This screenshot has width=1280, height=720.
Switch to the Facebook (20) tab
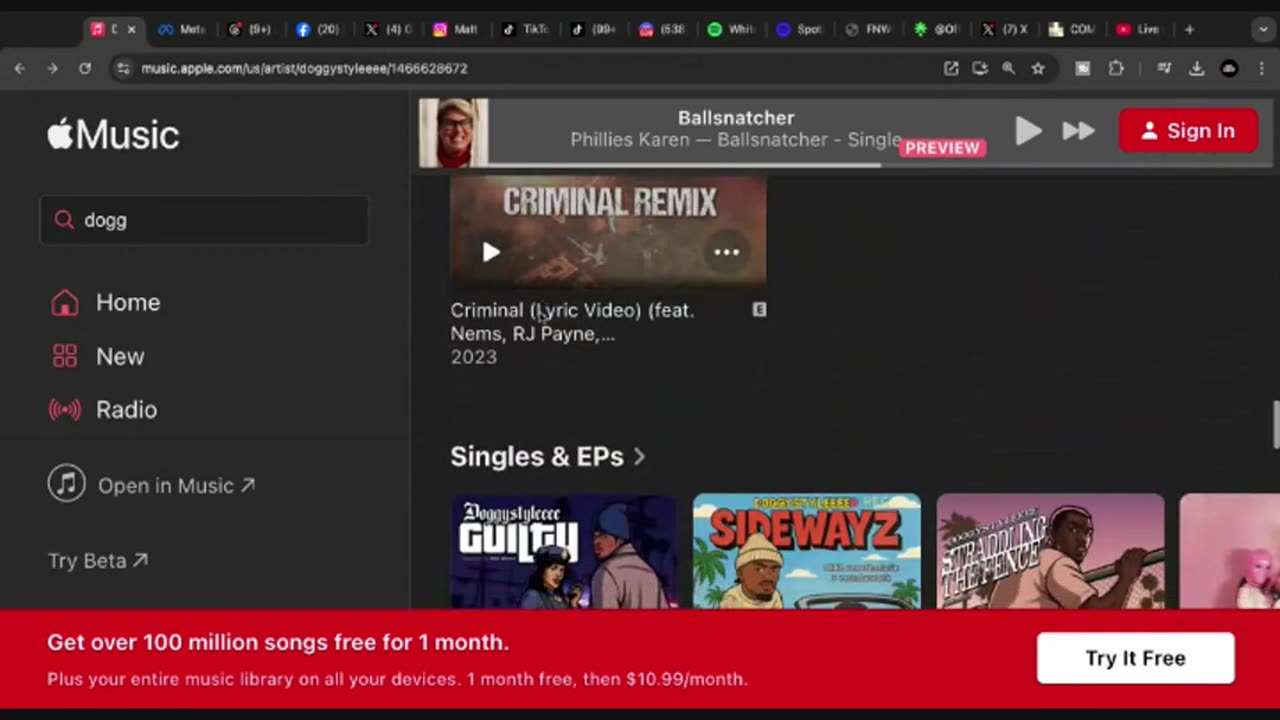pyautogui.click(x=318, y=30)
